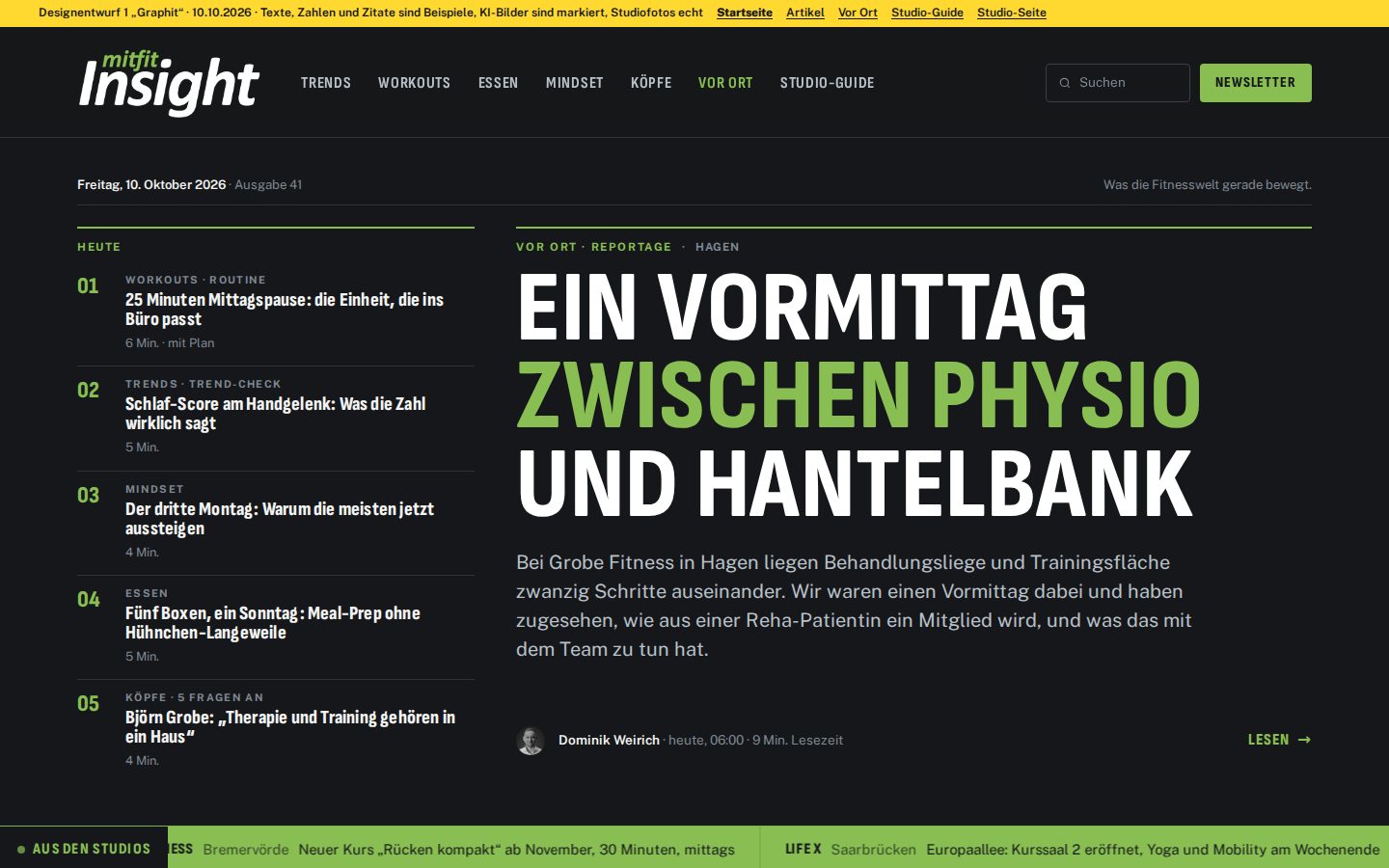
Task: Open Schlaf-Score am Handgelenk article
Action: [x=276, y=414]
